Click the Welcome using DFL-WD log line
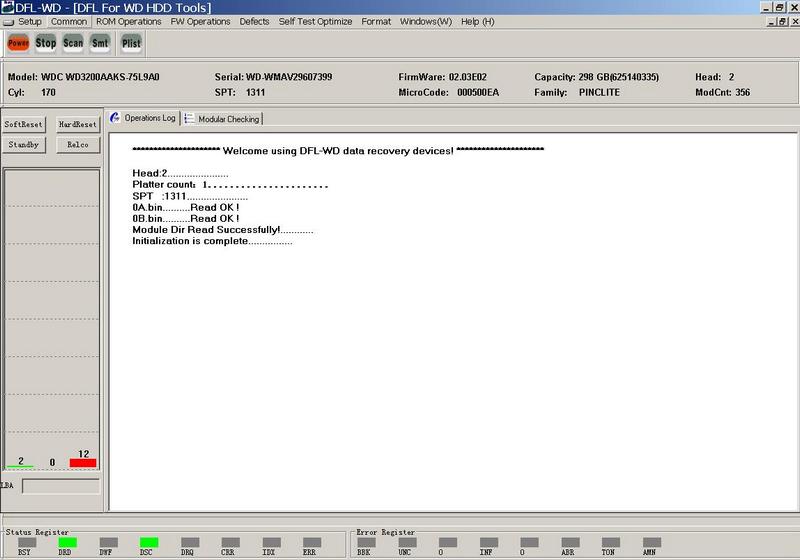Viewport: 800px width, 560px height. [338, 150]
